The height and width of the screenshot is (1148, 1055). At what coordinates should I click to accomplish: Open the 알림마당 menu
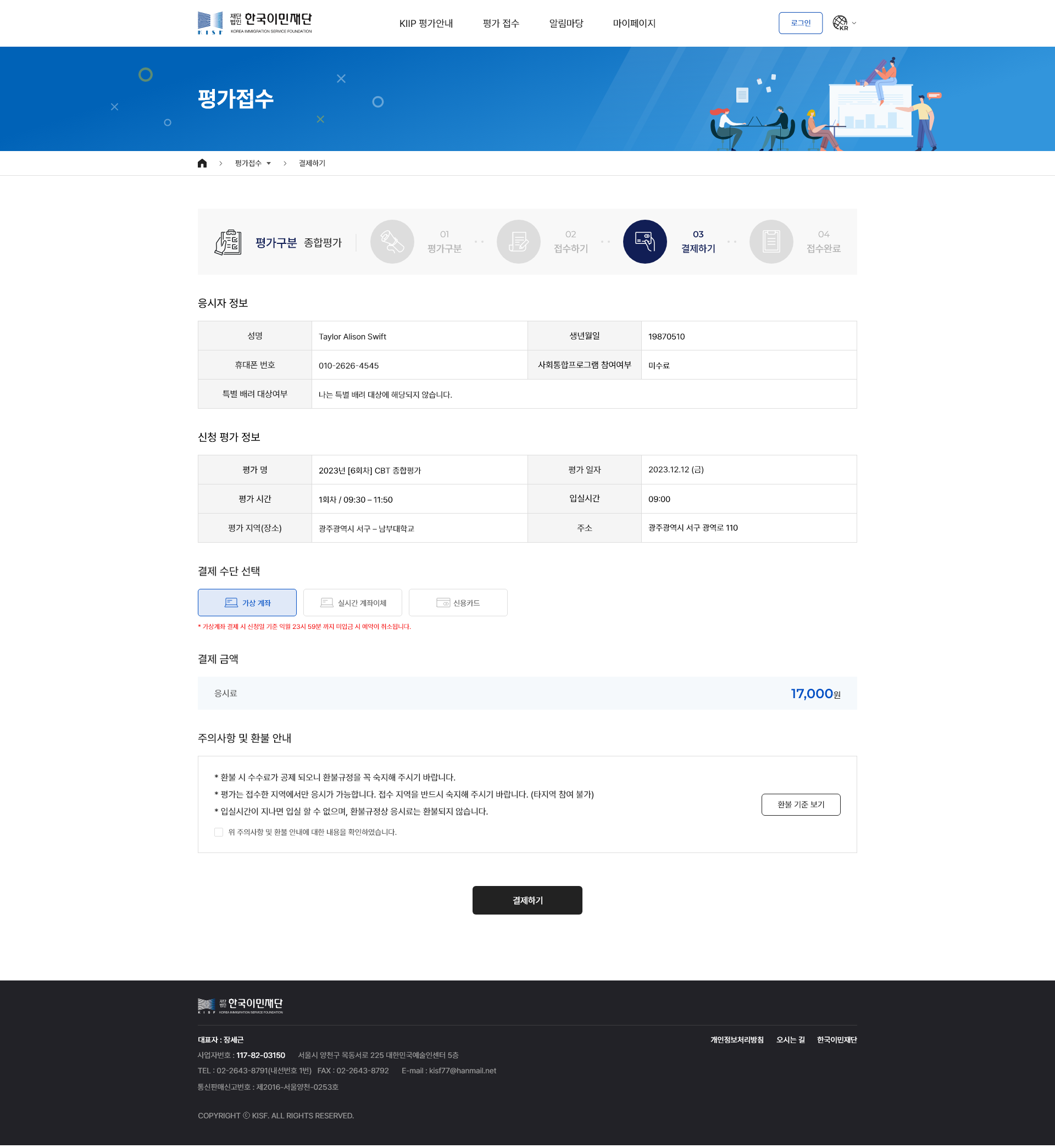567,24
